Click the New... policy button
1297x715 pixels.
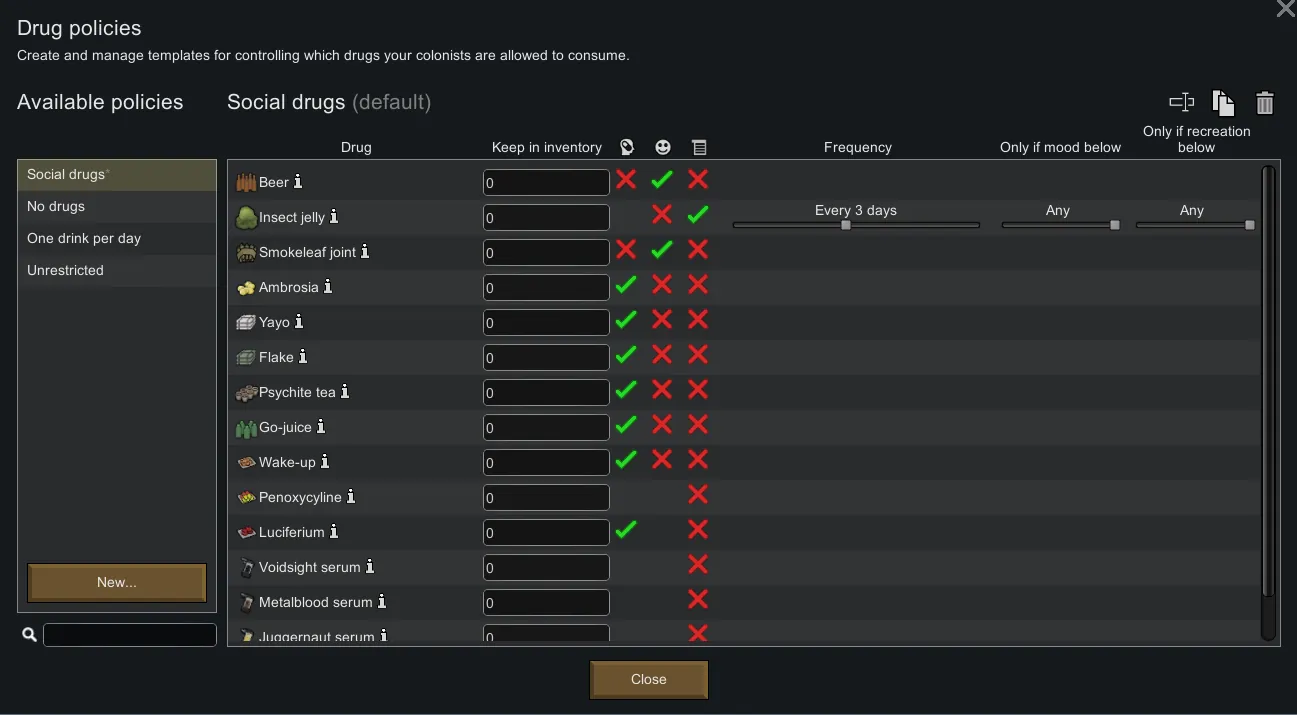coord(117,582)
